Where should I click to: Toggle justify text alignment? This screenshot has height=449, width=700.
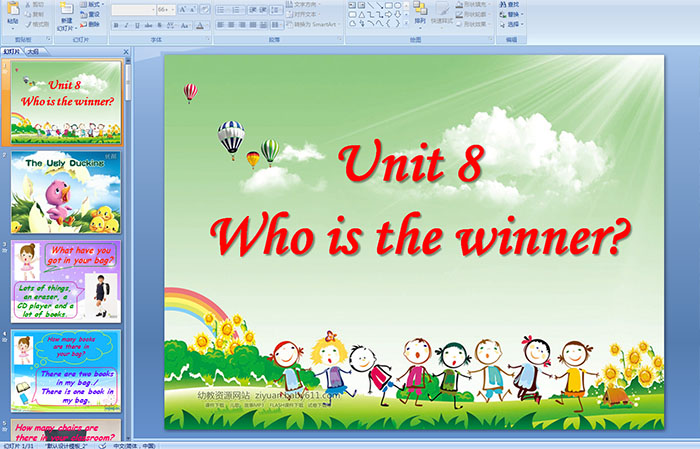[253, 25]
